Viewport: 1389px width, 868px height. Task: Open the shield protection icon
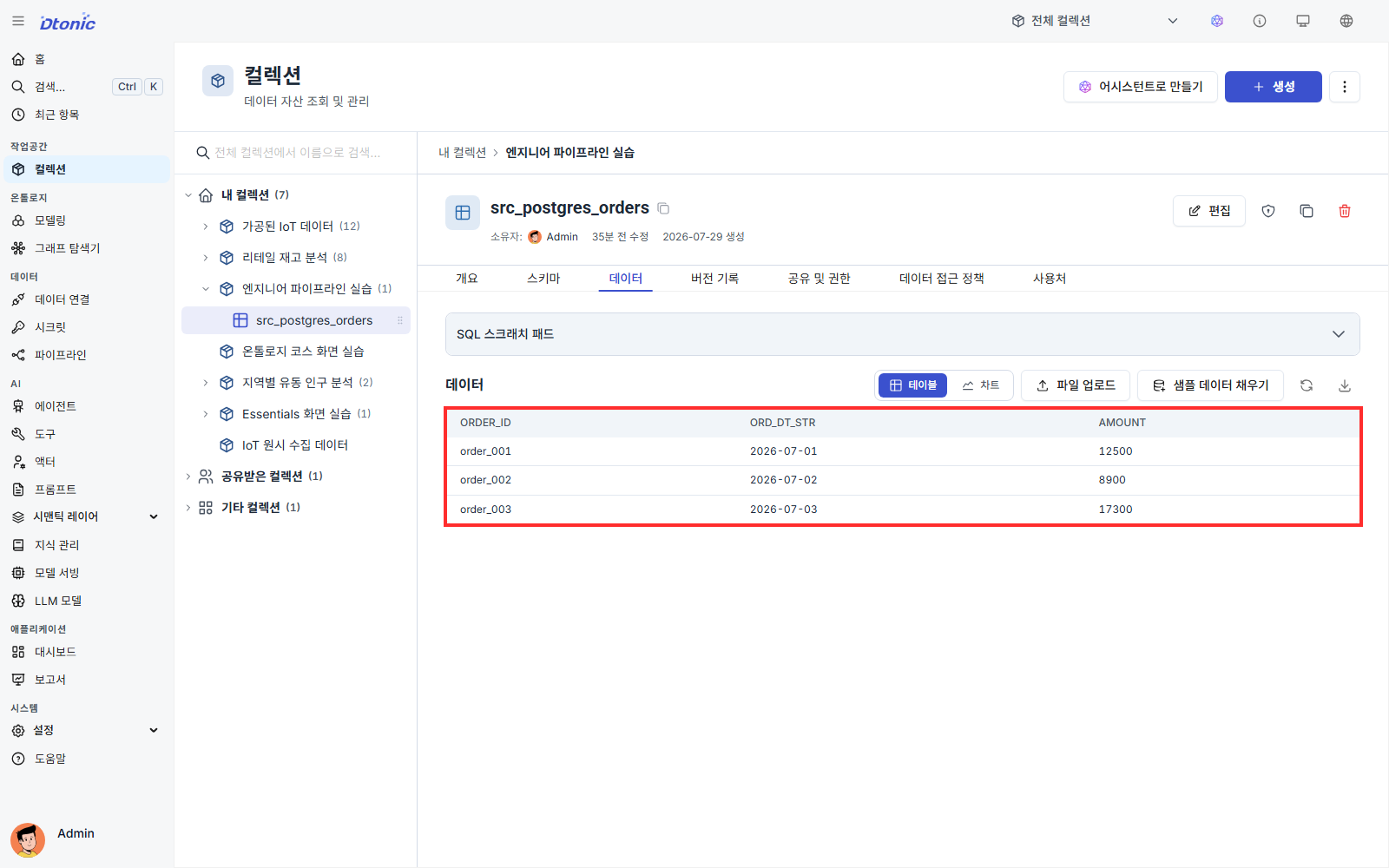[1268, 211]
